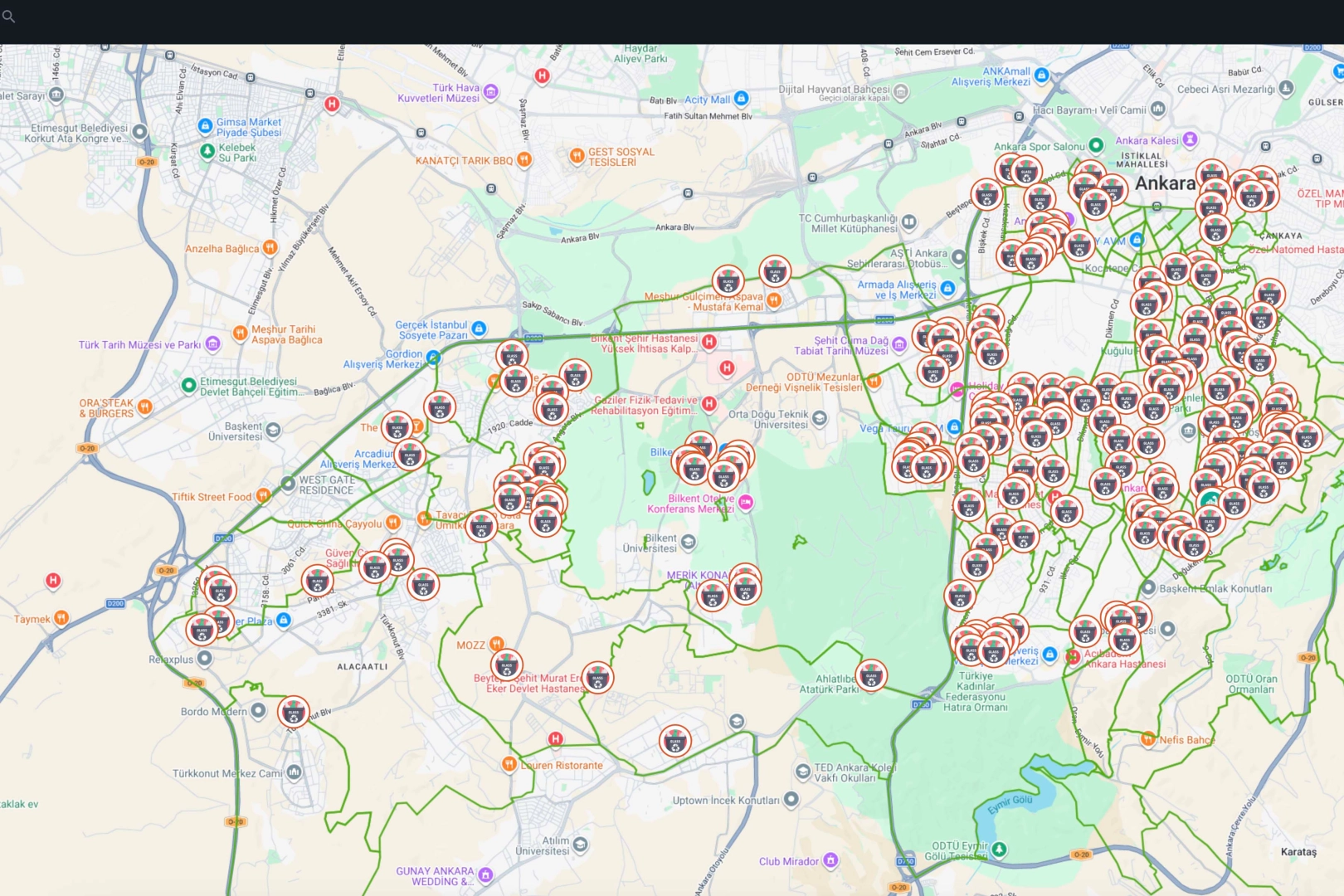This screenshot has width=1344, height=896.
Task: Select the ODTÜ Eymir Gölü park icon
Action: coord(1000,850)
